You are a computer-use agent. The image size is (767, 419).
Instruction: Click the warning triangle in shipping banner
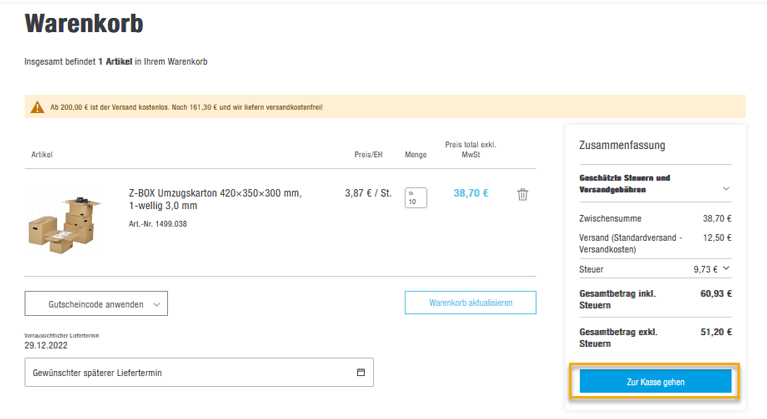(38, 107)
